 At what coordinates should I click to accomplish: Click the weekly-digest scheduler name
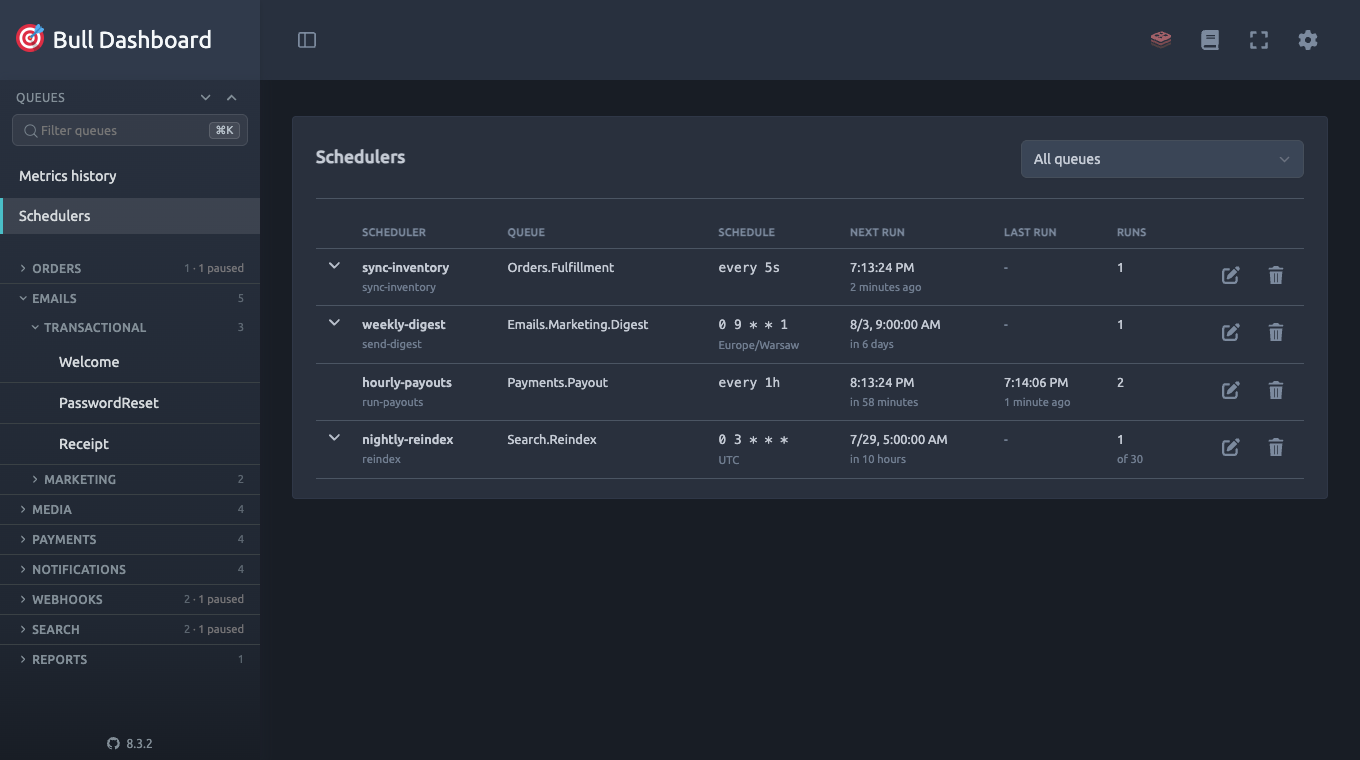tap(404, 324)
